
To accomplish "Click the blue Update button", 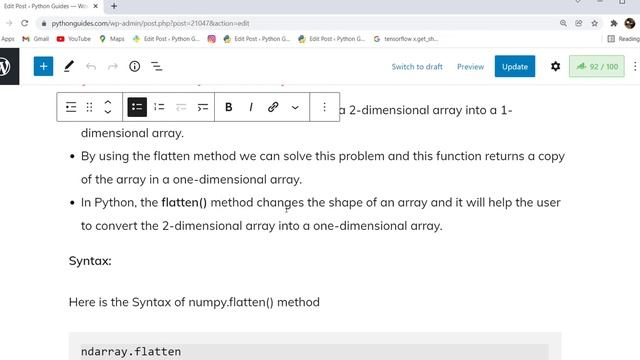I will point(515,67).
